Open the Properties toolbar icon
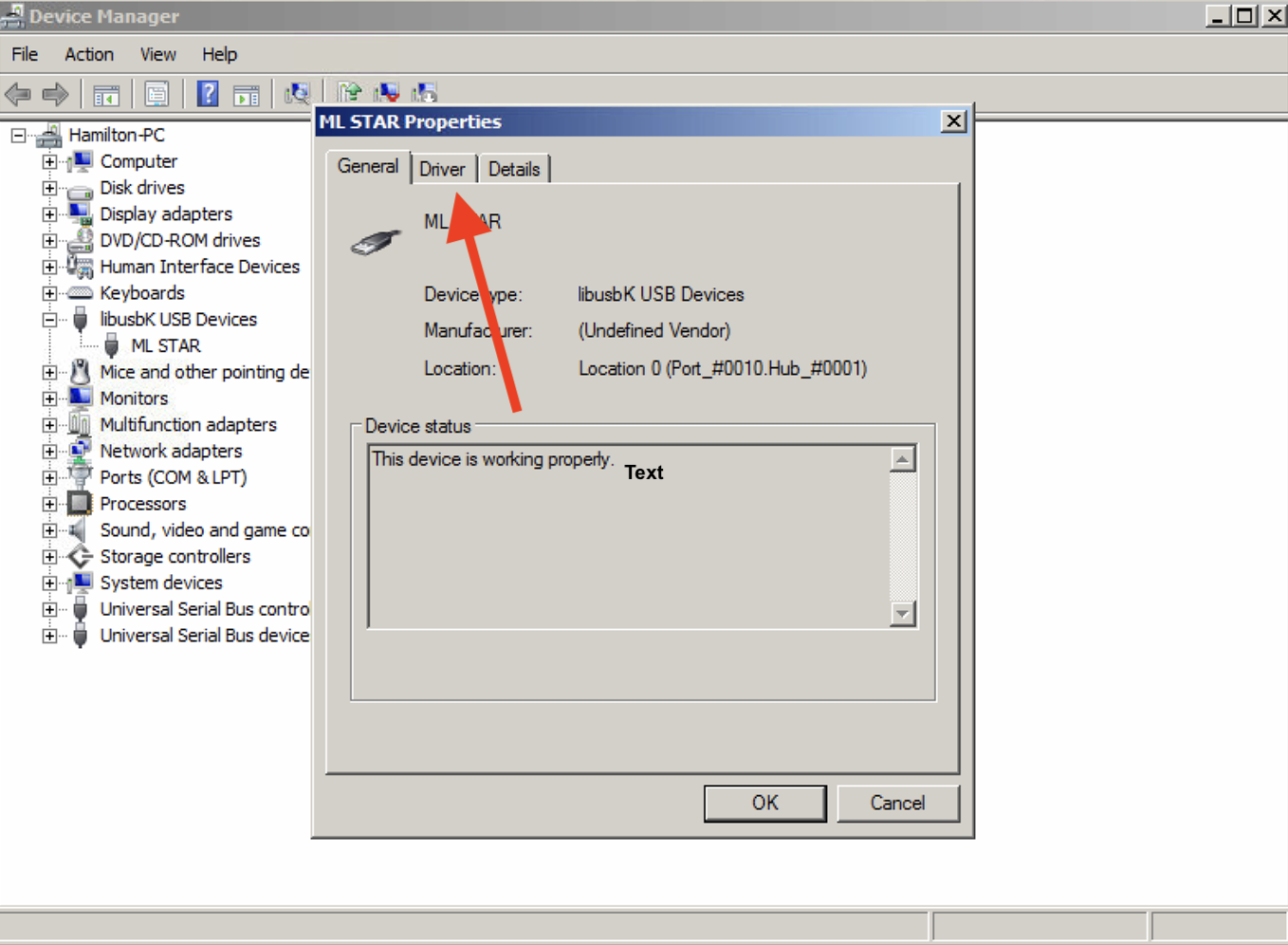The image size is (1288, 945). pyautogui.click(x=156, y=94)
